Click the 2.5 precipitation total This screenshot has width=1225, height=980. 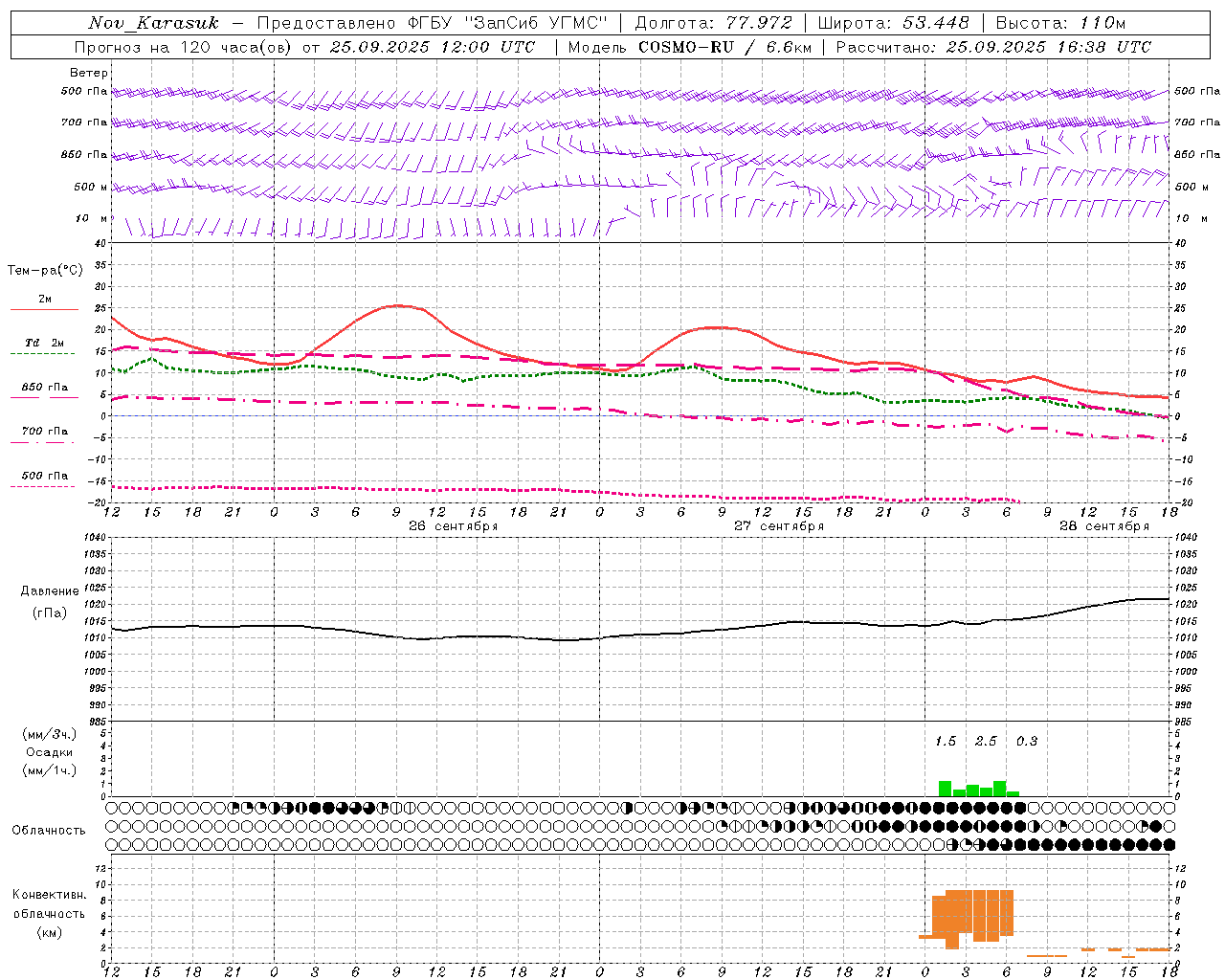click(986, 742)
